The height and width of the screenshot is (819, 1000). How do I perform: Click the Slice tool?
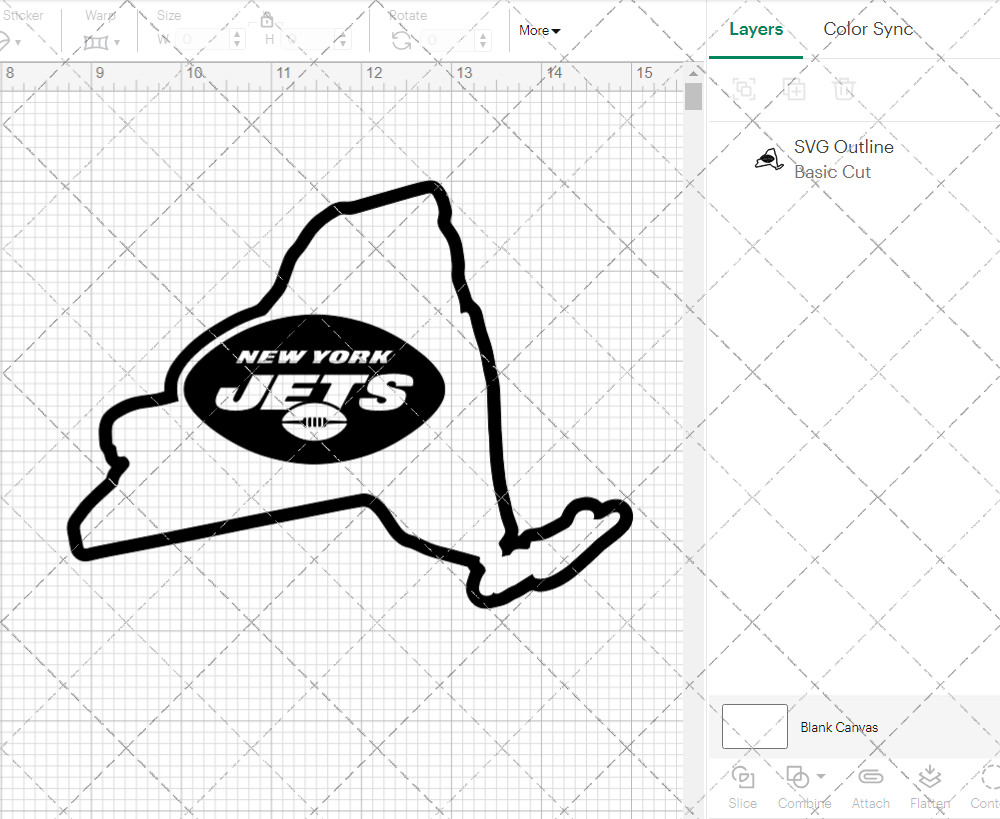click(x=743, y=788)
